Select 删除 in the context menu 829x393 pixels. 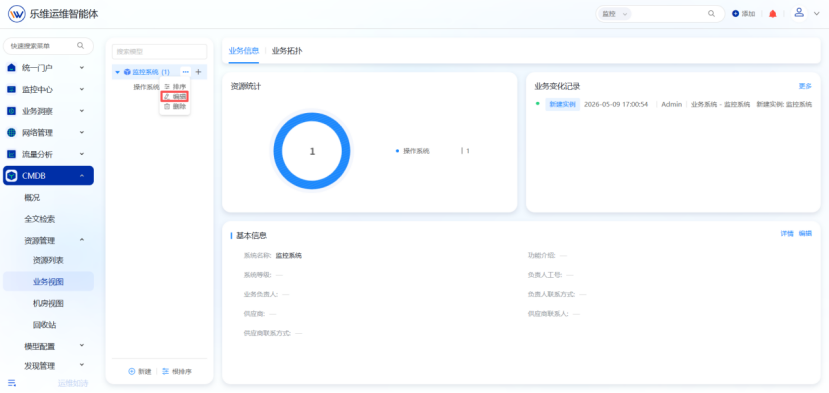174,106
